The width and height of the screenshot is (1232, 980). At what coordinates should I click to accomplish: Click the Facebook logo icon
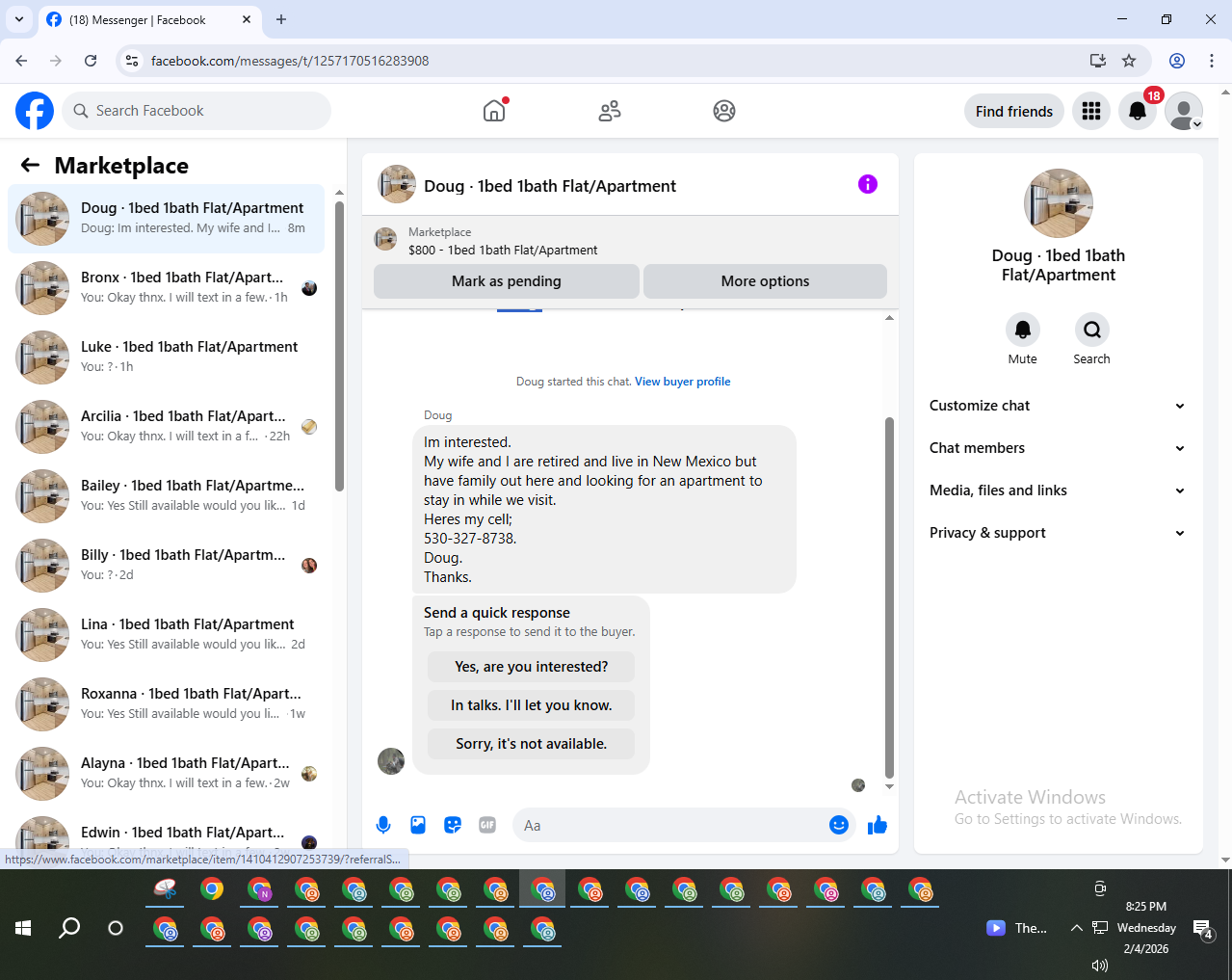[35, 111]
